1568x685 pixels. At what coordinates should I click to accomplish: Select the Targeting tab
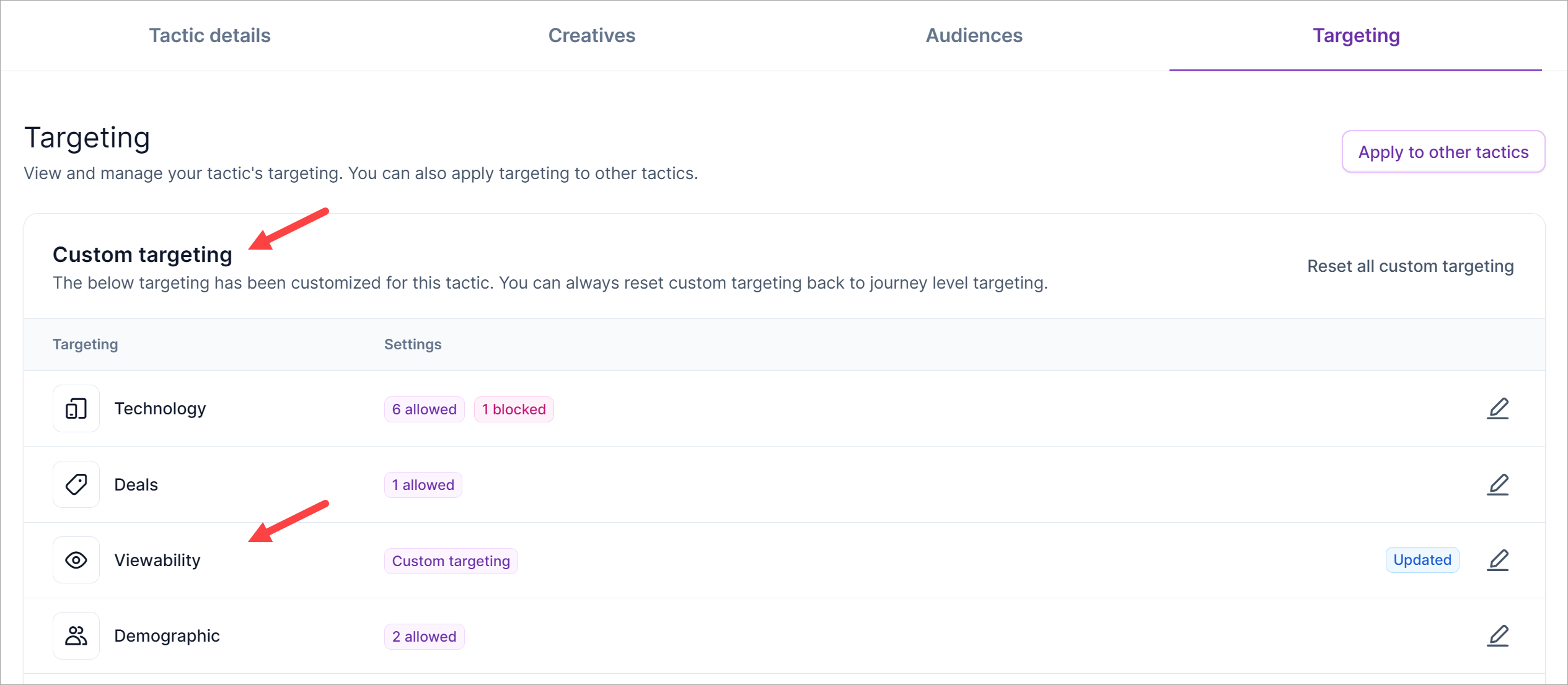pyautogui.click(x=1355, y=35)
